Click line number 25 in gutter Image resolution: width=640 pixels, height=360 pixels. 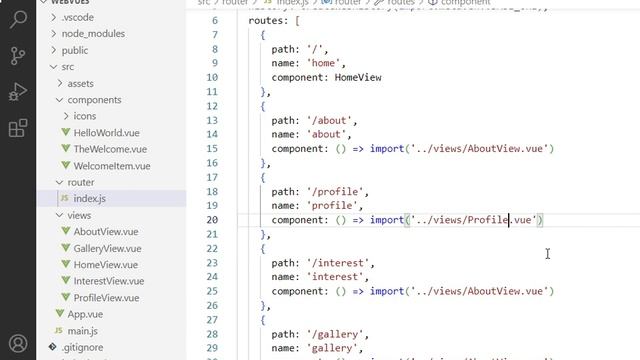coord(212,291)
